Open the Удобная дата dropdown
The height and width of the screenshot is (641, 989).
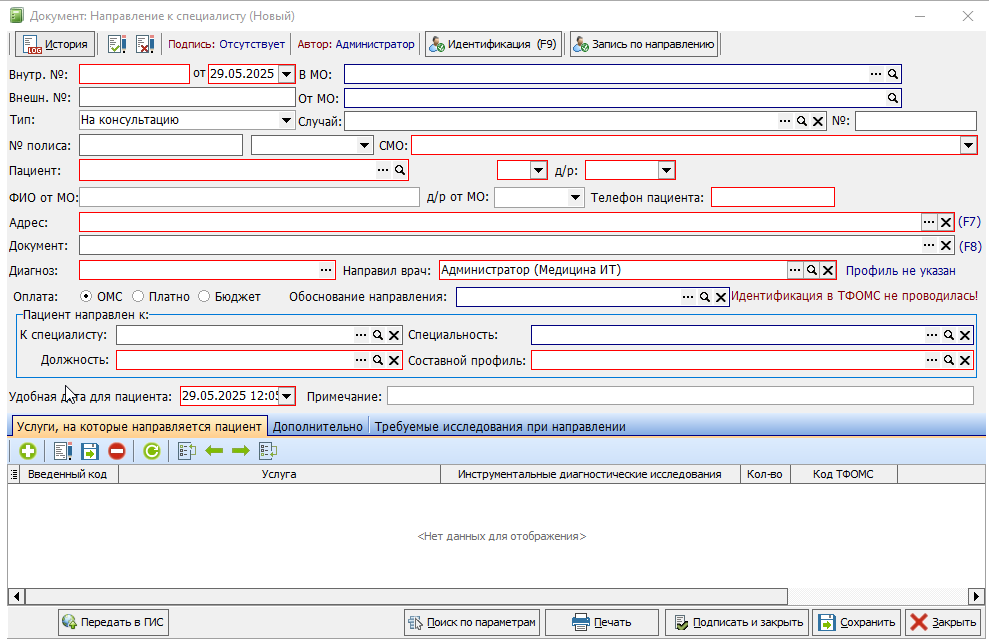286,396
